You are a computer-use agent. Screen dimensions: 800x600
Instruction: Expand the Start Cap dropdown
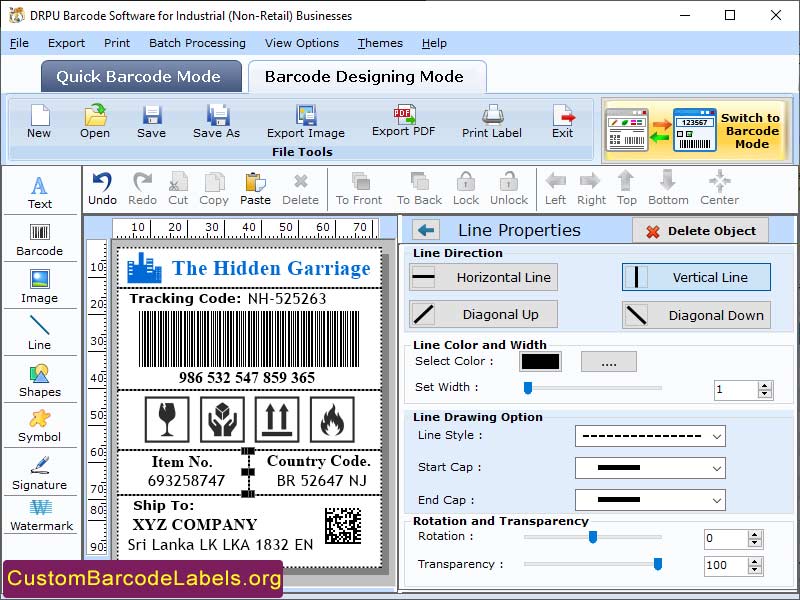click(x=650, y=468)
